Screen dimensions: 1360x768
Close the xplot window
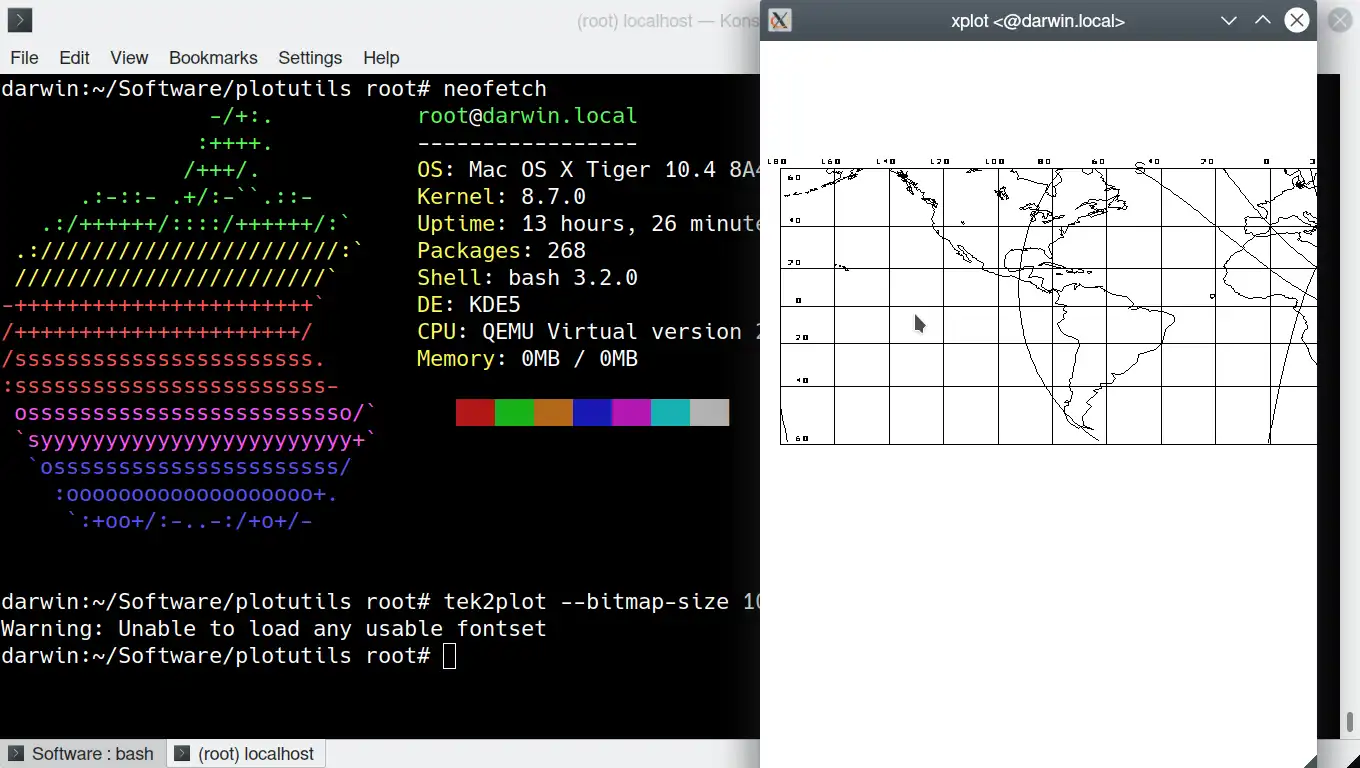1297,20
